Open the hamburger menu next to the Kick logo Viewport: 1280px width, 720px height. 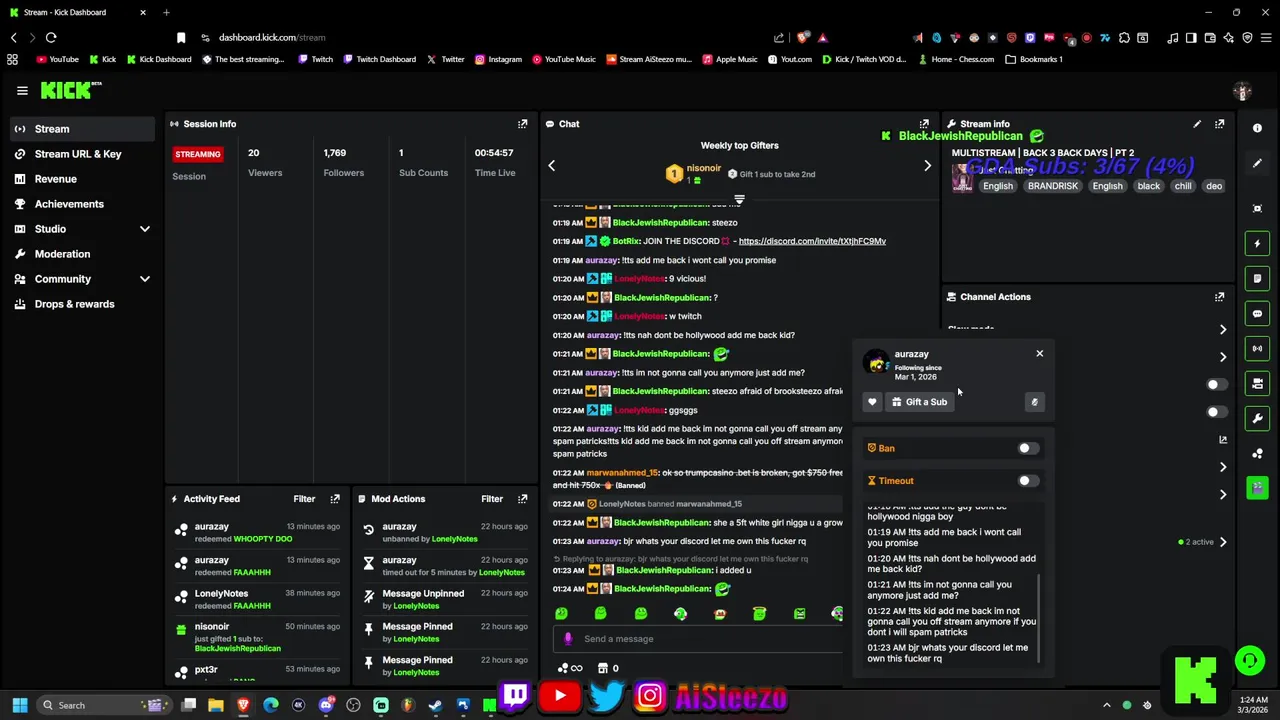click(x=22, y=91)
